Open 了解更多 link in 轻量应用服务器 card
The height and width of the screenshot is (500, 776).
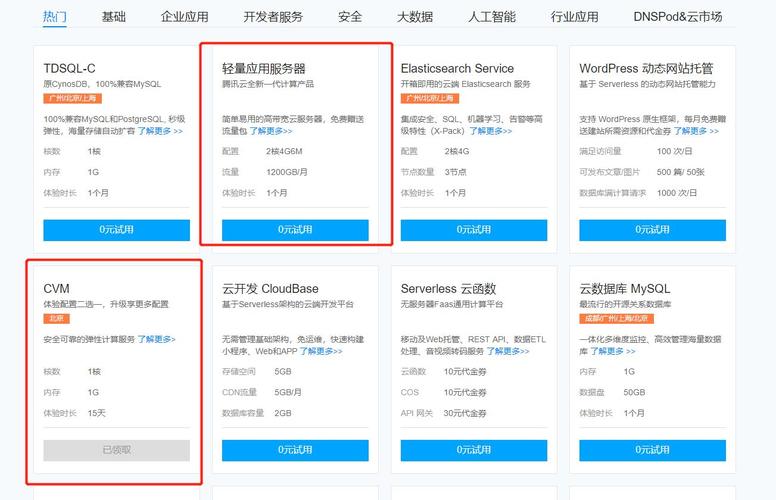(x=271, y=131)
